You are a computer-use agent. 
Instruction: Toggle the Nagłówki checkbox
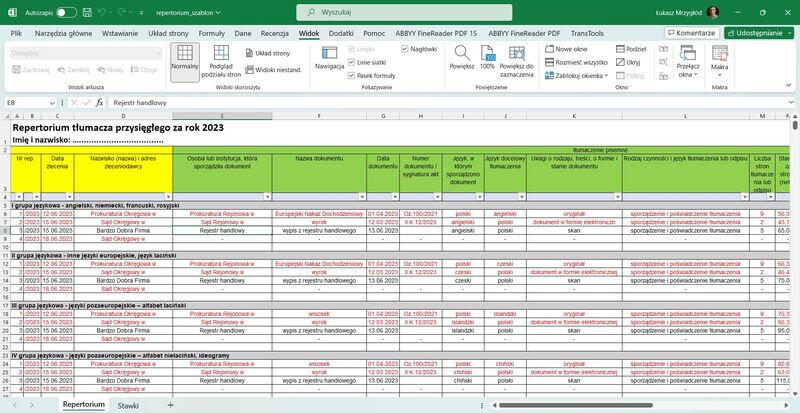click(x=404, y=48)
